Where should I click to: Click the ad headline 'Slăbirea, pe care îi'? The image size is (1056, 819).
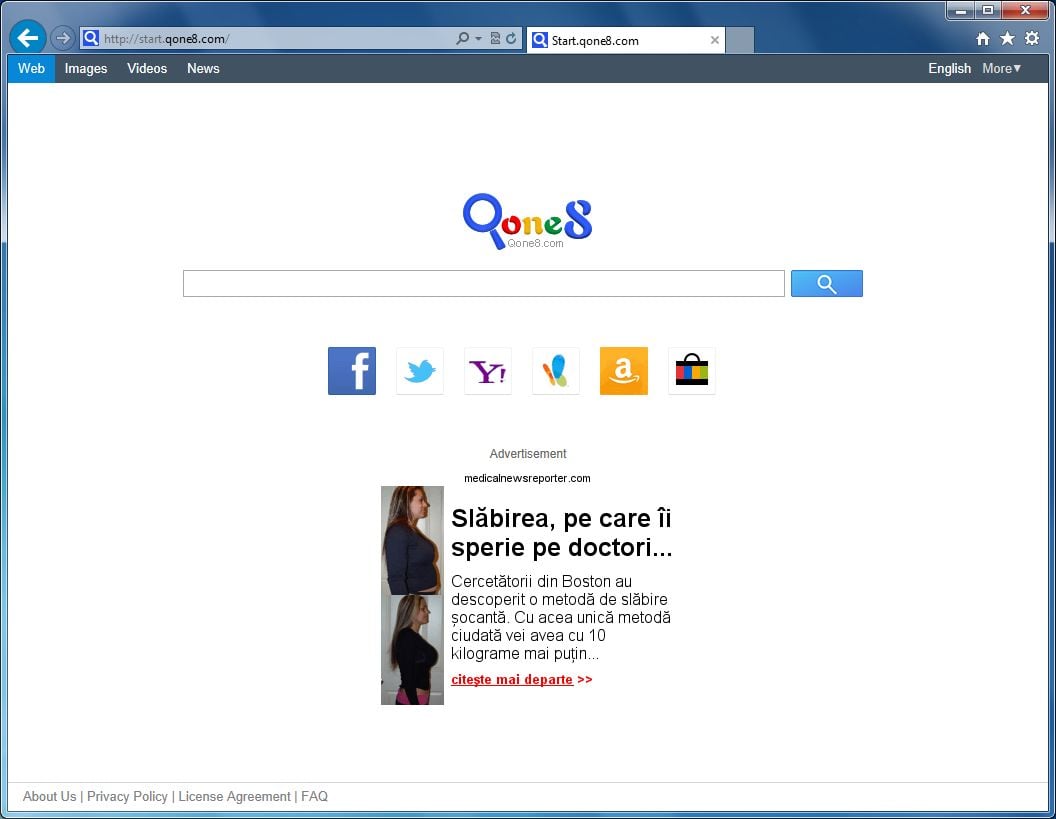tap(561, 519)
